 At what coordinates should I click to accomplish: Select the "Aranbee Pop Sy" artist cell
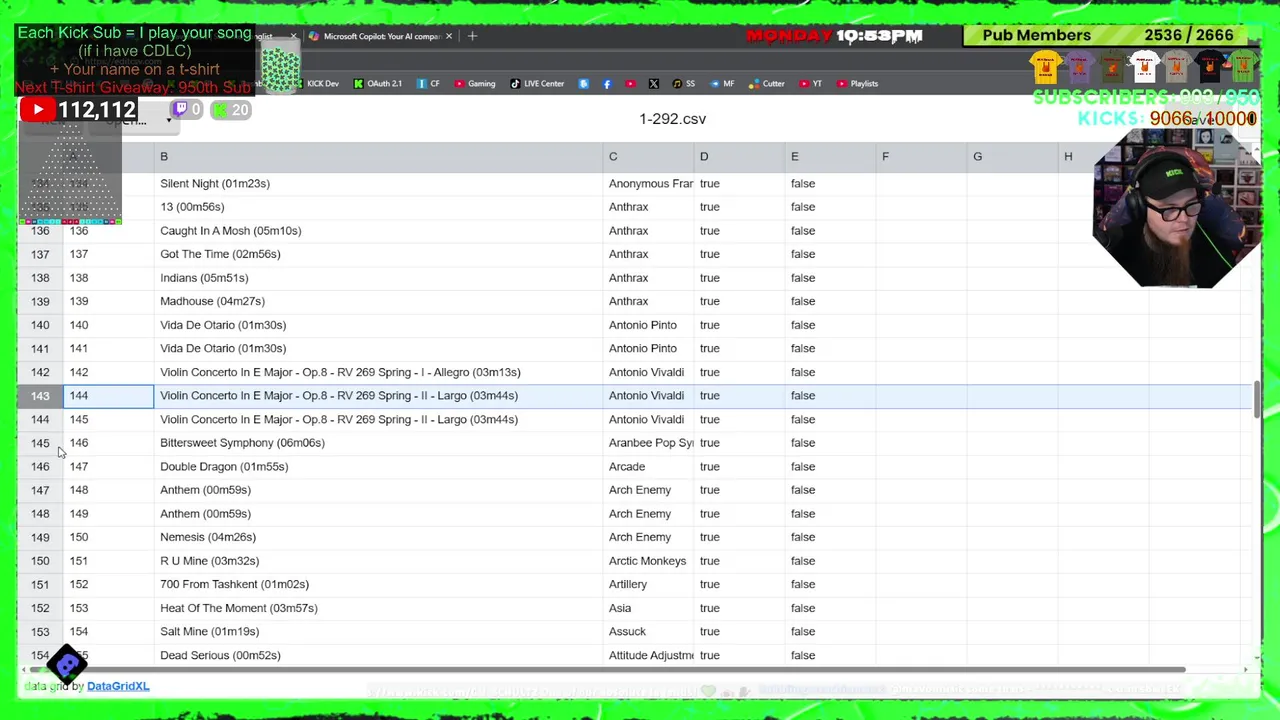click(x=648, y=443)
